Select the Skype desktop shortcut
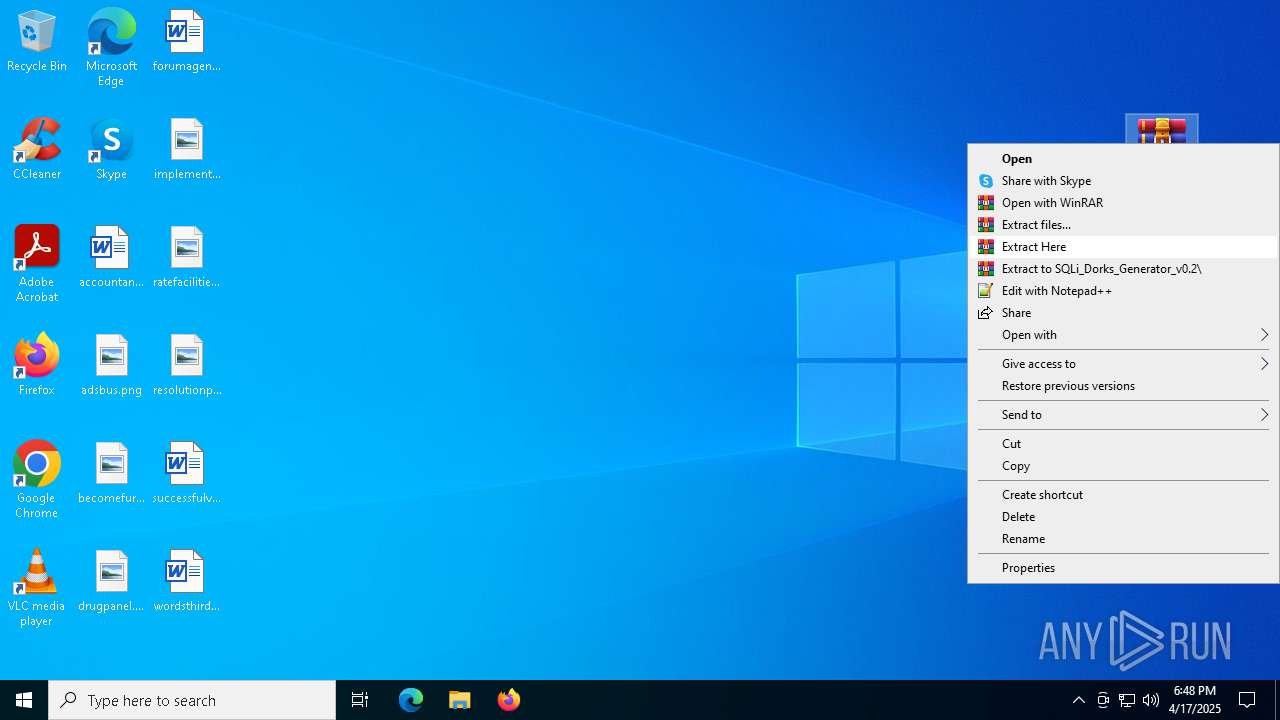Image resolution: width=1280 pixels, height=720 pixels. point(111,150)
